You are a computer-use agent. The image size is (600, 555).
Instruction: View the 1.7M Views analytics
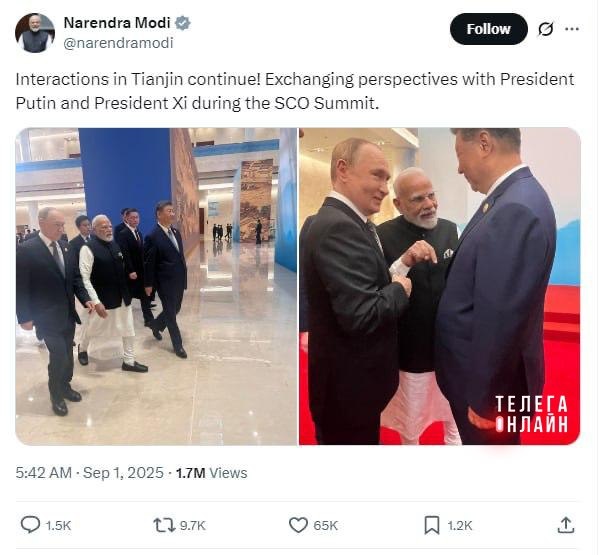coord(211,472)
